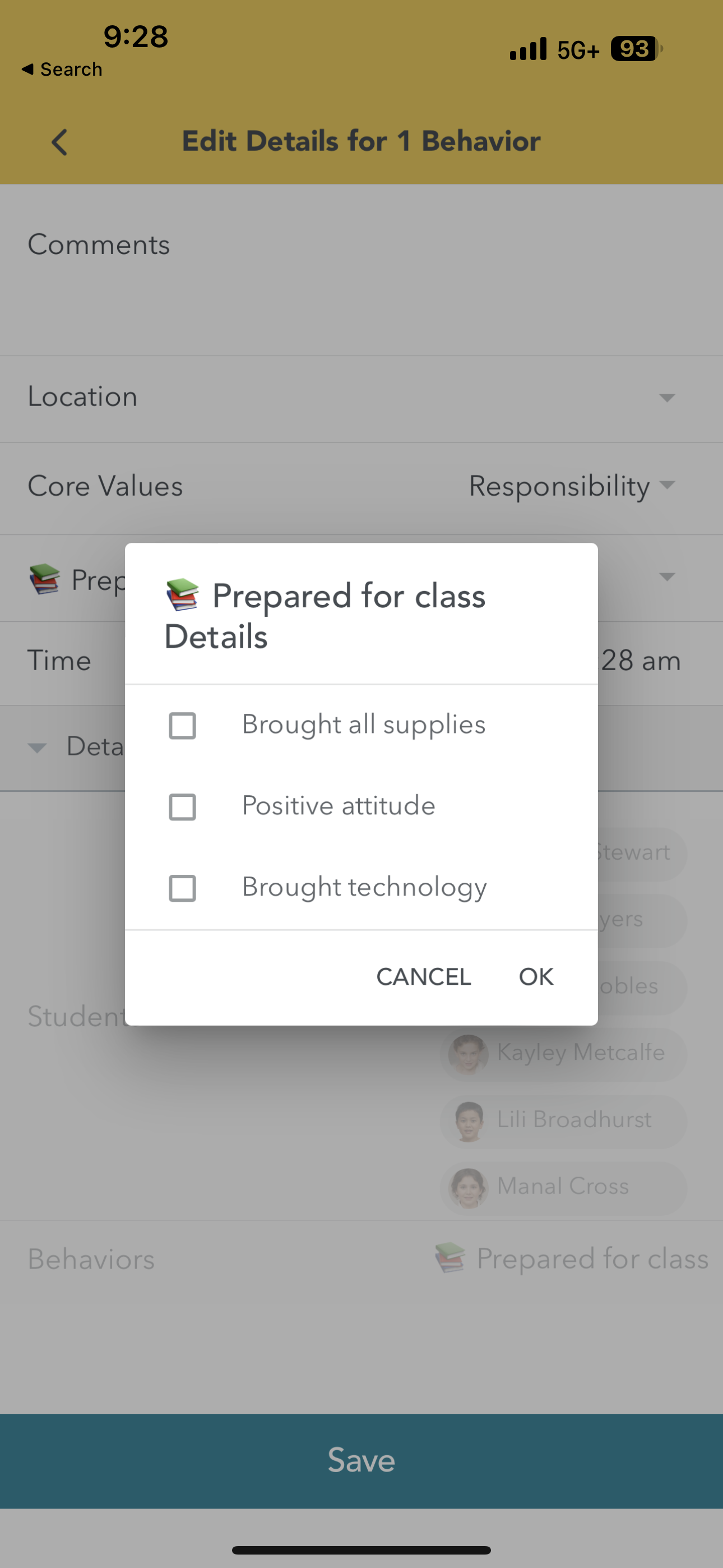Tap Manal Cross's avatar
The image size is (723, 1568).
[468, 1187]
